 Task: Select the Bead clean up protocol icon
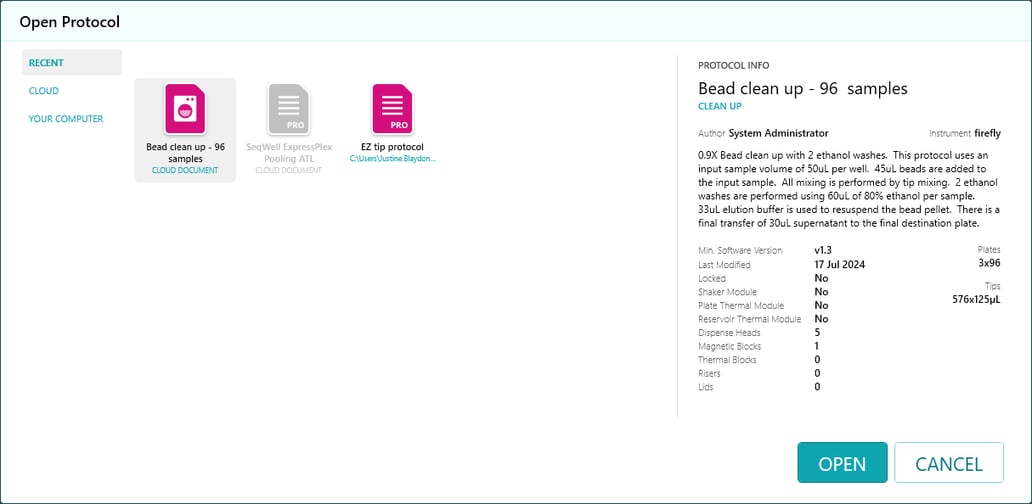(185, 109)
